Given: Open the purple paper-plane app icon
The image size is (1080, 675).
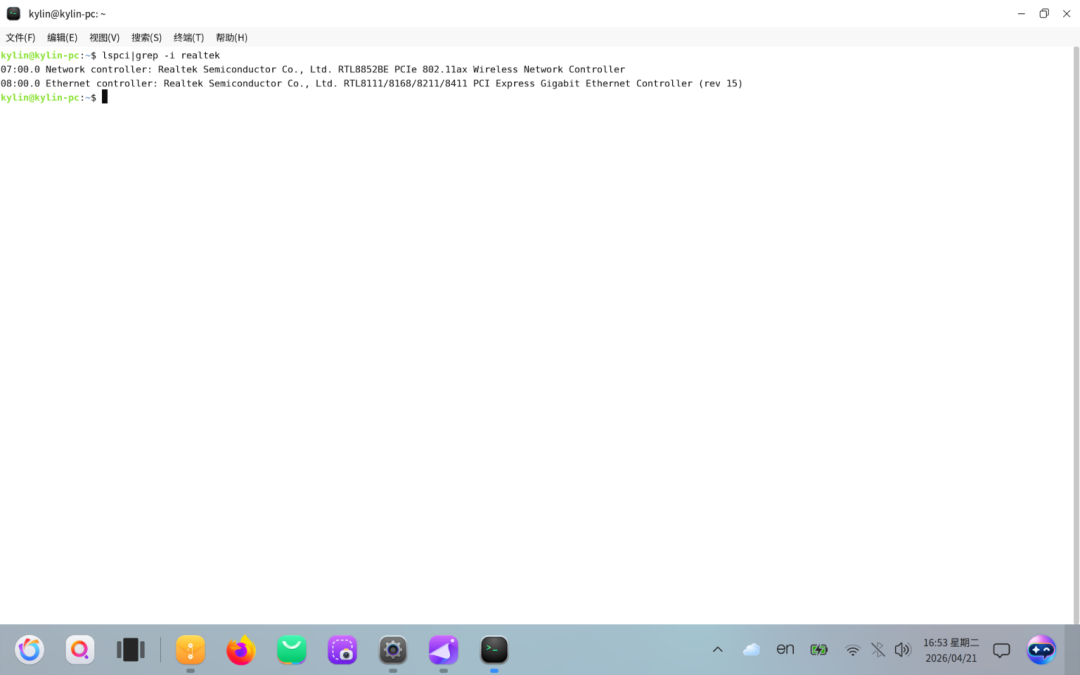Looking at the screenshot, I should tap(444, 650).
